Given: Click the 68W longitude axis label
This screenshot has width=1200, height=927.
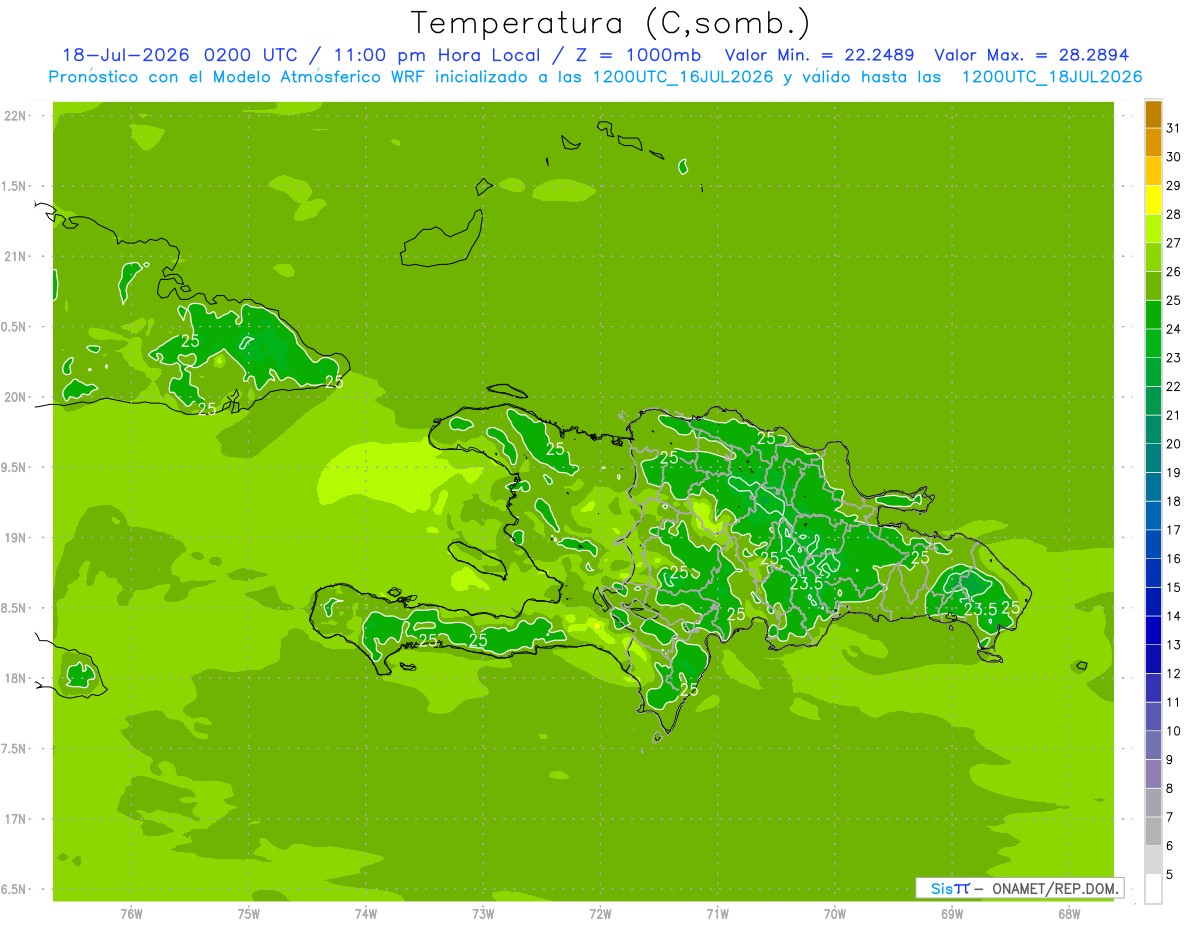Looking at the screenshot, I should 1069,913.
